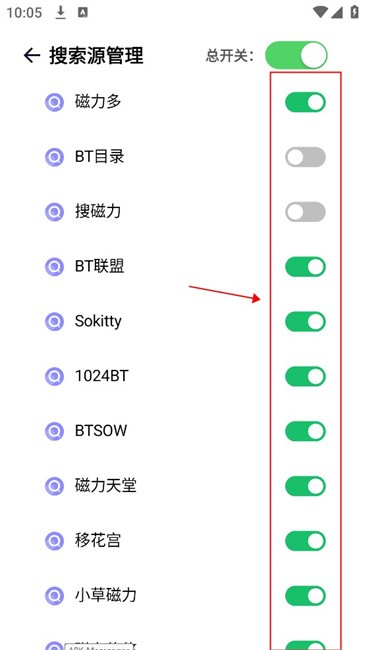Turn off the 小草磁力 toggle
365x650 pixels.
pos(305,596)
